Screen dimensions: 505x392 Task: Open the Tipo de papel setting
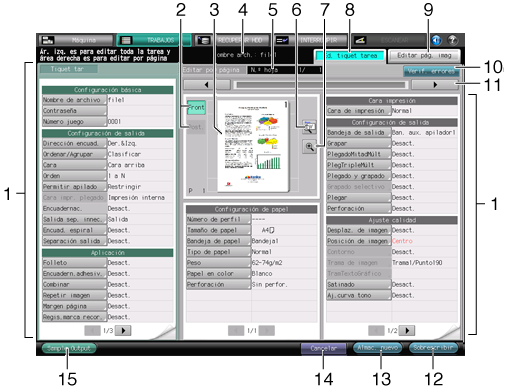(x=218, y=252)
